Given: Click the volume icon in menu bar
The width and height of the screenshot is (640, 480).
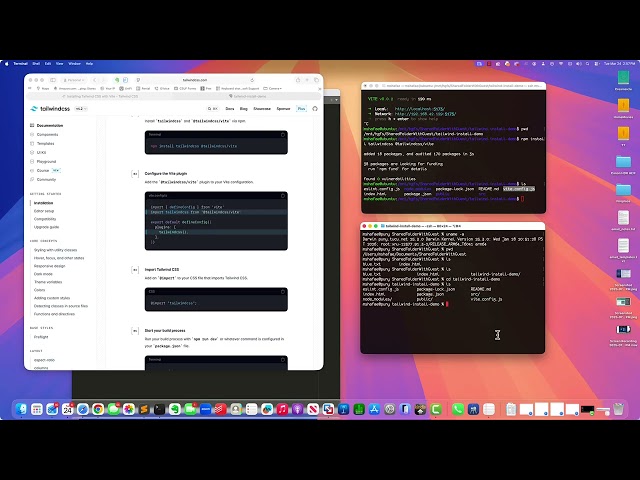Looking at the screenshot, I should click(x=579, y=64).
